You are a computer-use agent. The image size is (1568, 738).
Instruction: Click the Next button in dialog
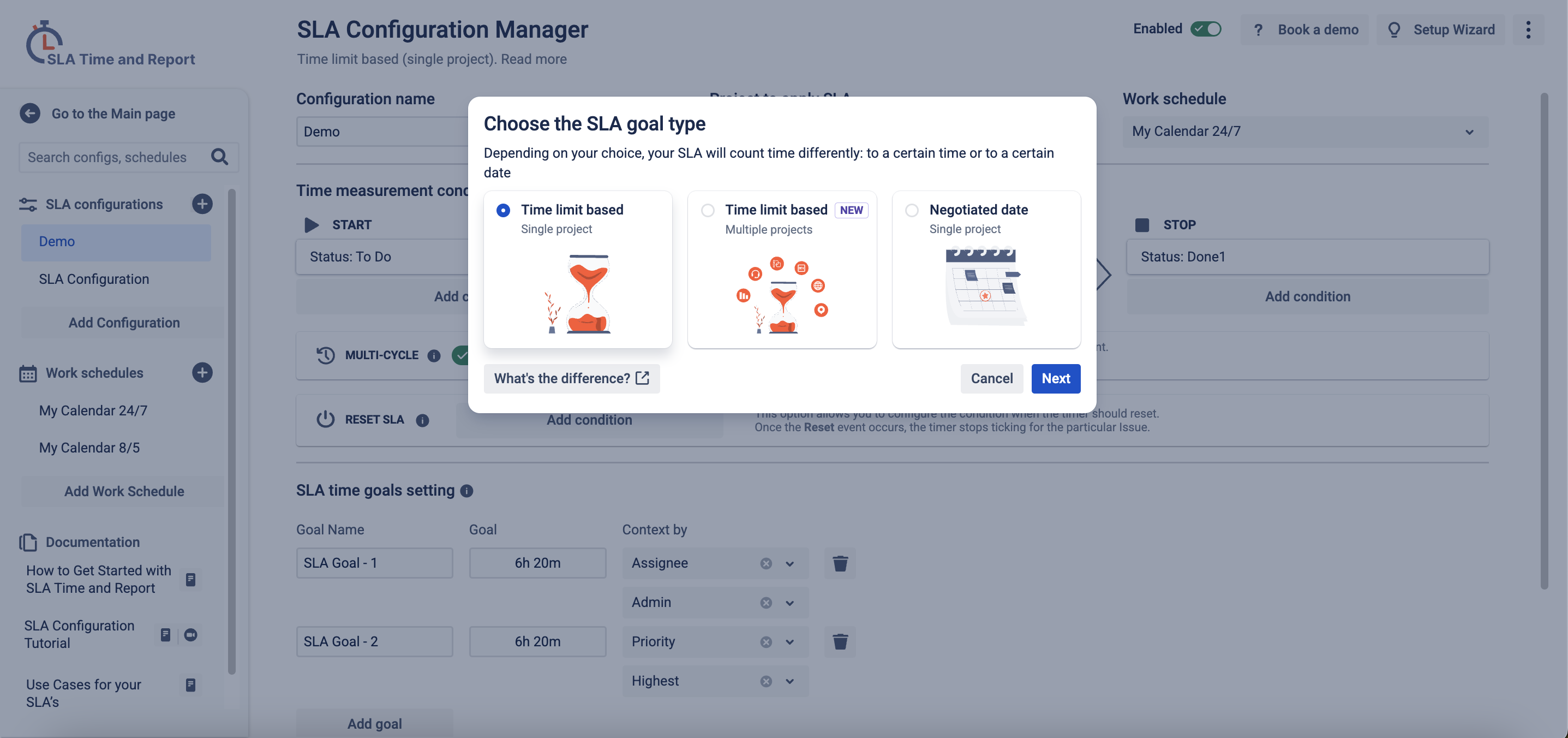click(1056, 378)
